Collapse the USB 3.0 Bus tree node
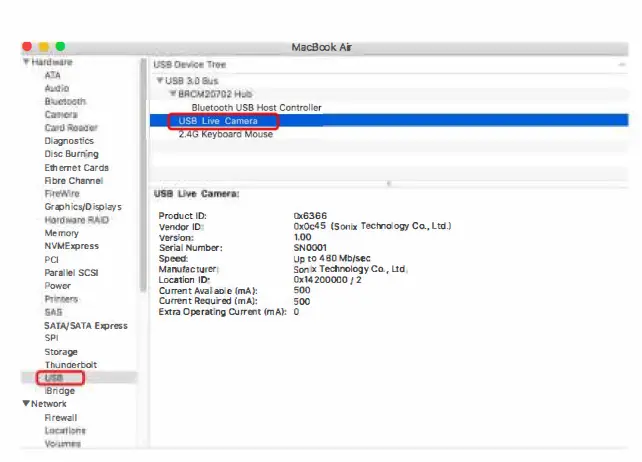Screen dimensions: 642x462 click(x=160, y=80)
